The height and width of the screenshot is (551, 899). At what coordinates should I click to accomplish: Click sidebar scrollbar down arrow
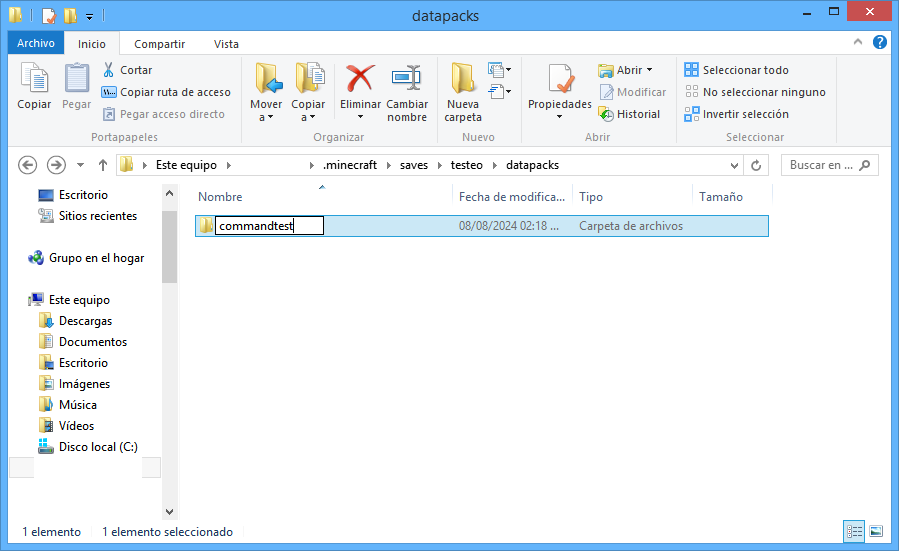[x=169, y=511]
